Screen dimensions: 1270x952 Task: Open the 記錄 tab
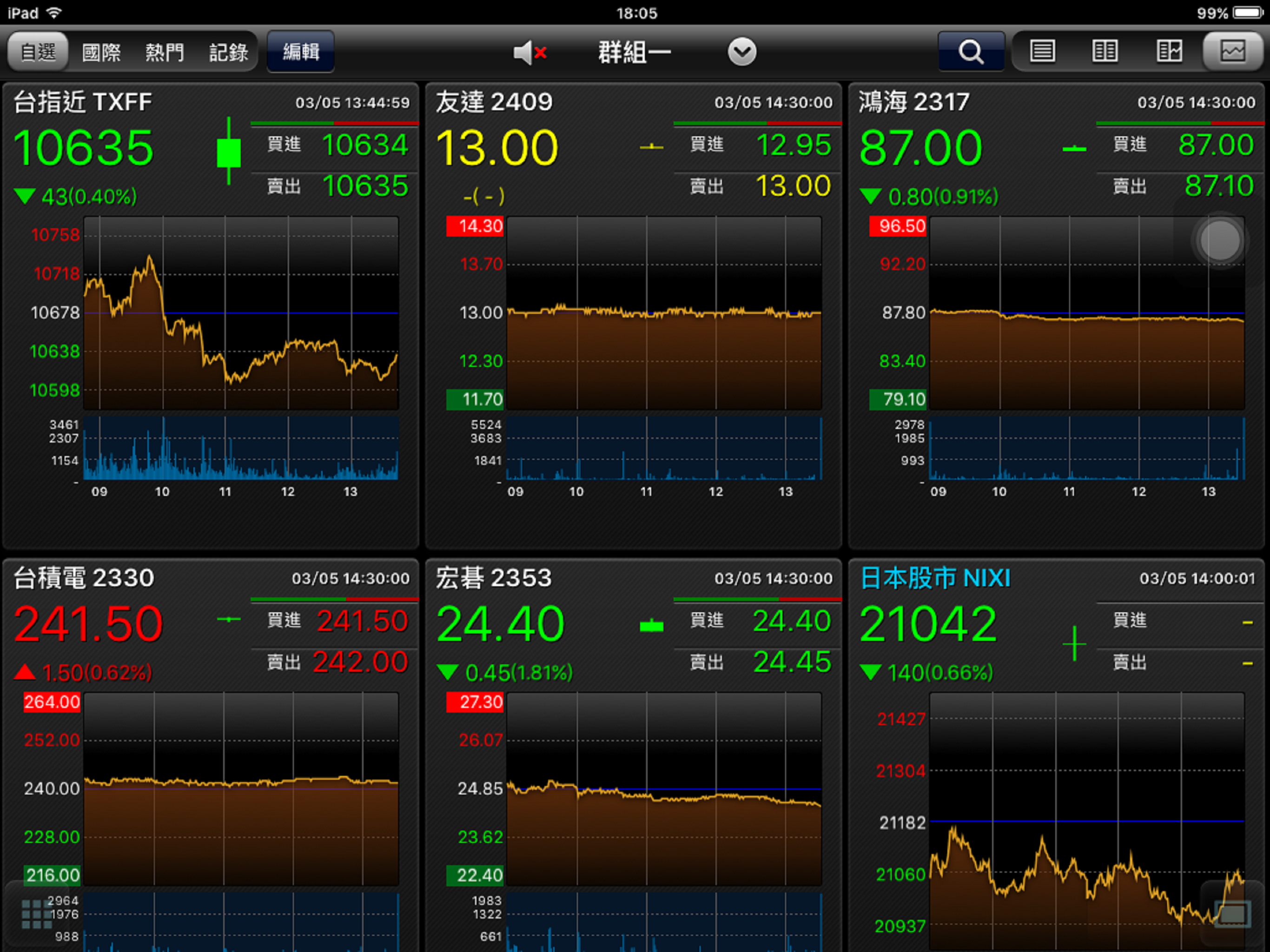pos(229,53)
